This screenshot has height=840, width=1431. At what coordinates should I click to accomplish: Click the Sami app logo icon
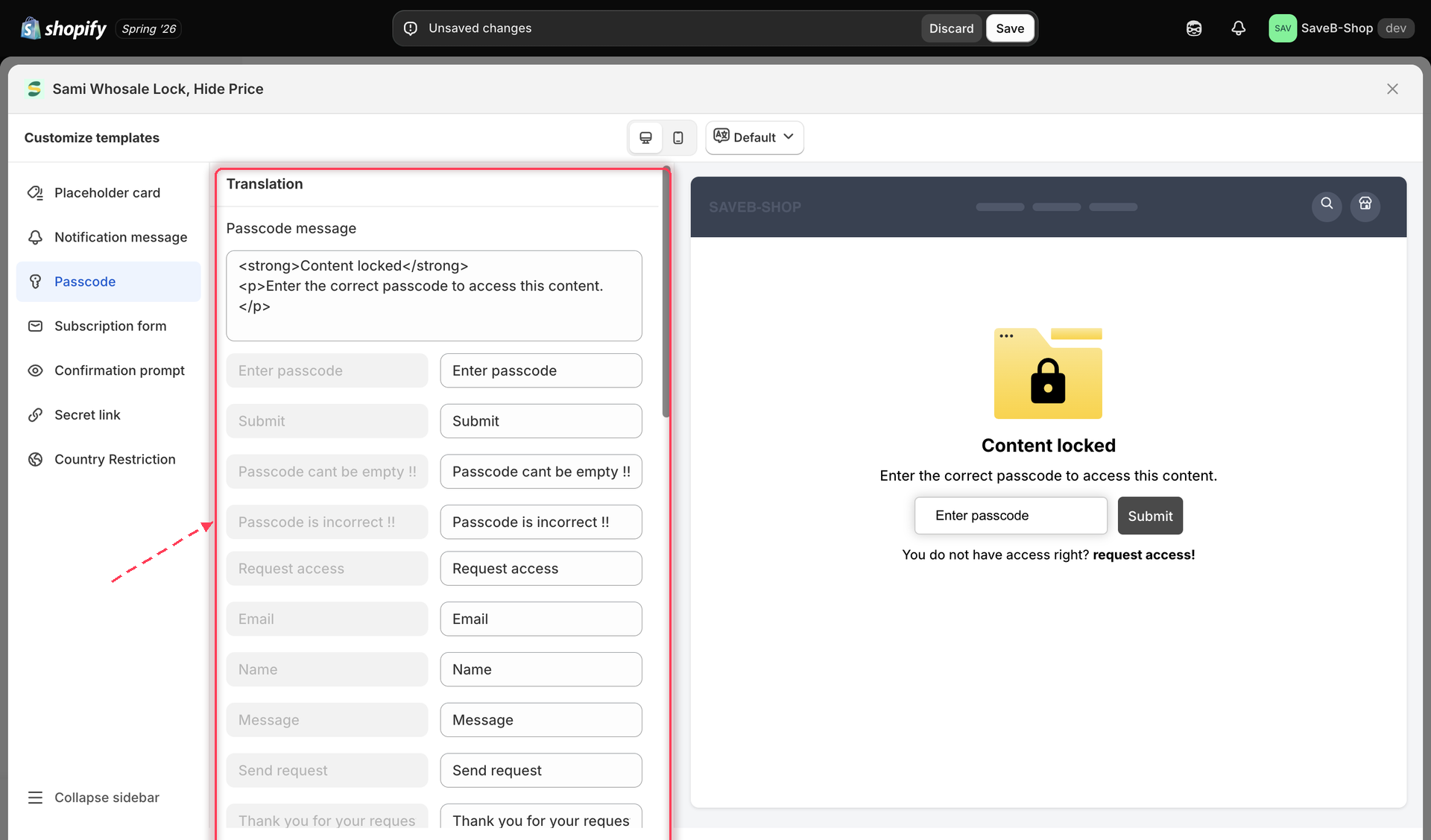pyautogui.click(x=34, y=89)
